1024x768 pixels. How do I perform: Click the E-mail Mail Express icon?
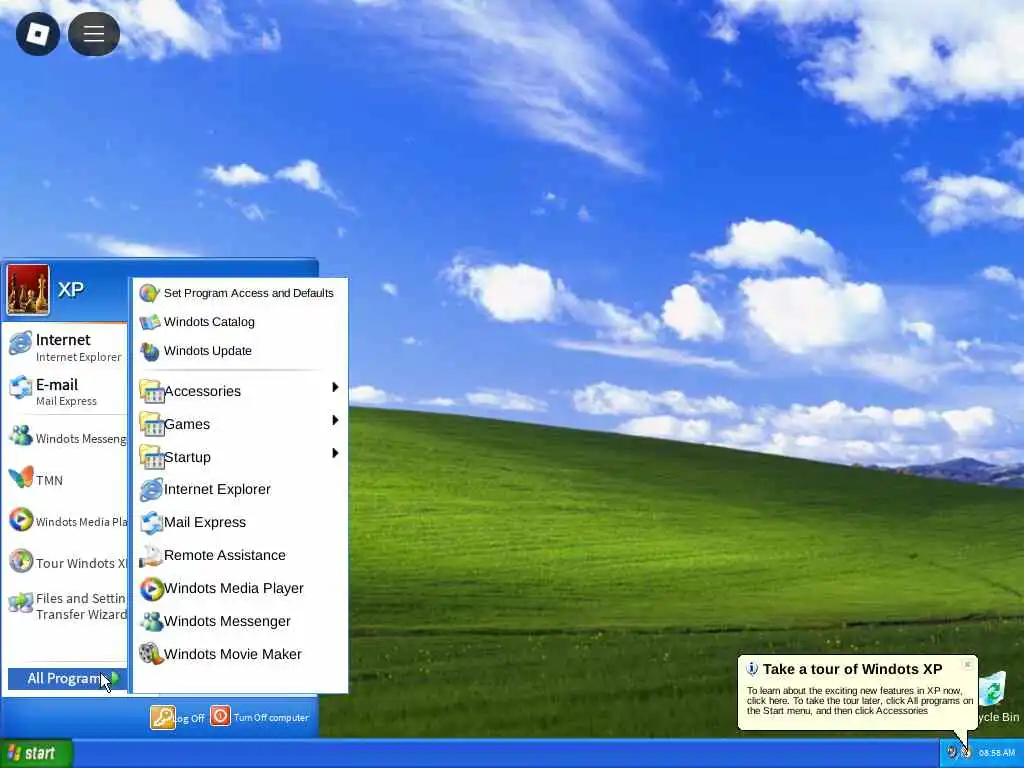point(20,388)
